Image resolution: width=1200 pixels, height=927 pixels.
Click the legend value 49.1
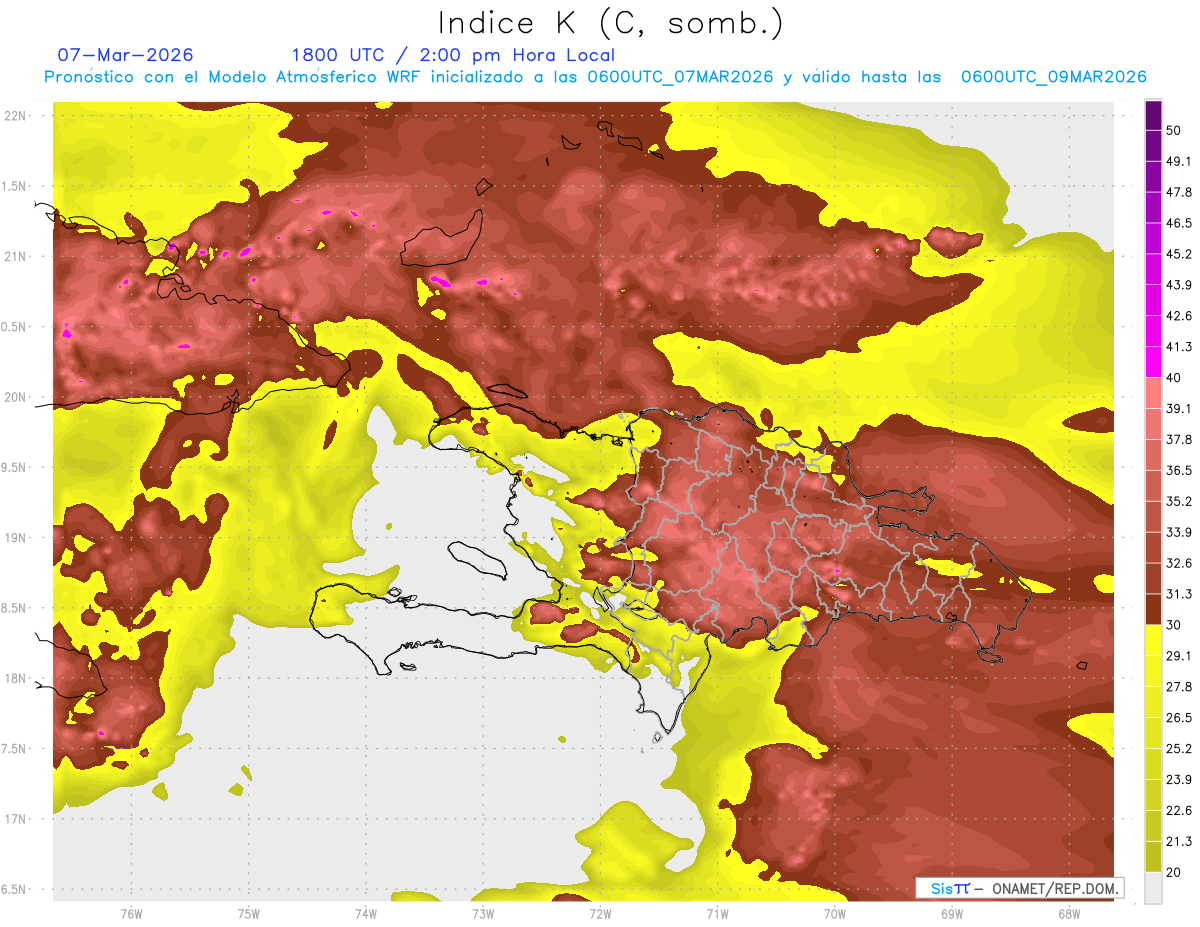[x=1179, y=161]
